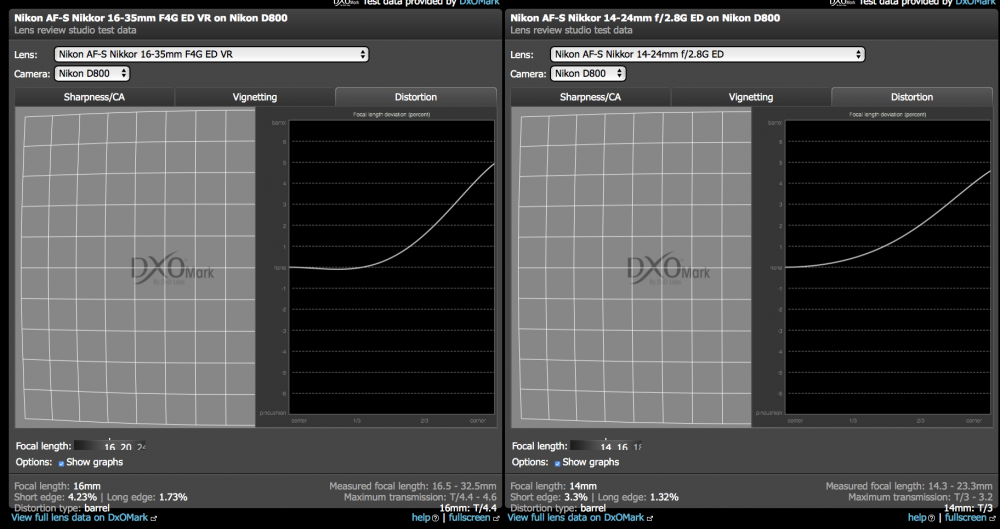Click the 1.73% long edge value
The height and width of the screenshot is (529, 1000).
coord(173,497)
